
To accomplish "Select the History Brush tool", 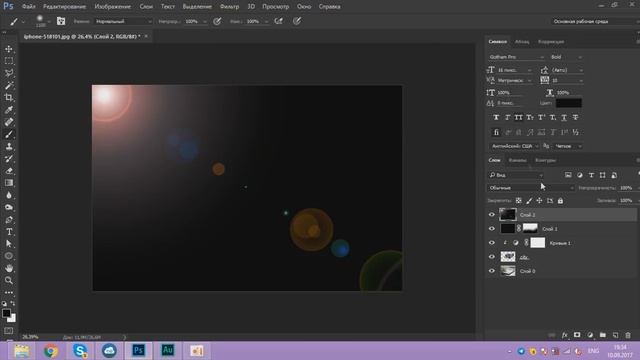I will (x=9, y=159).
